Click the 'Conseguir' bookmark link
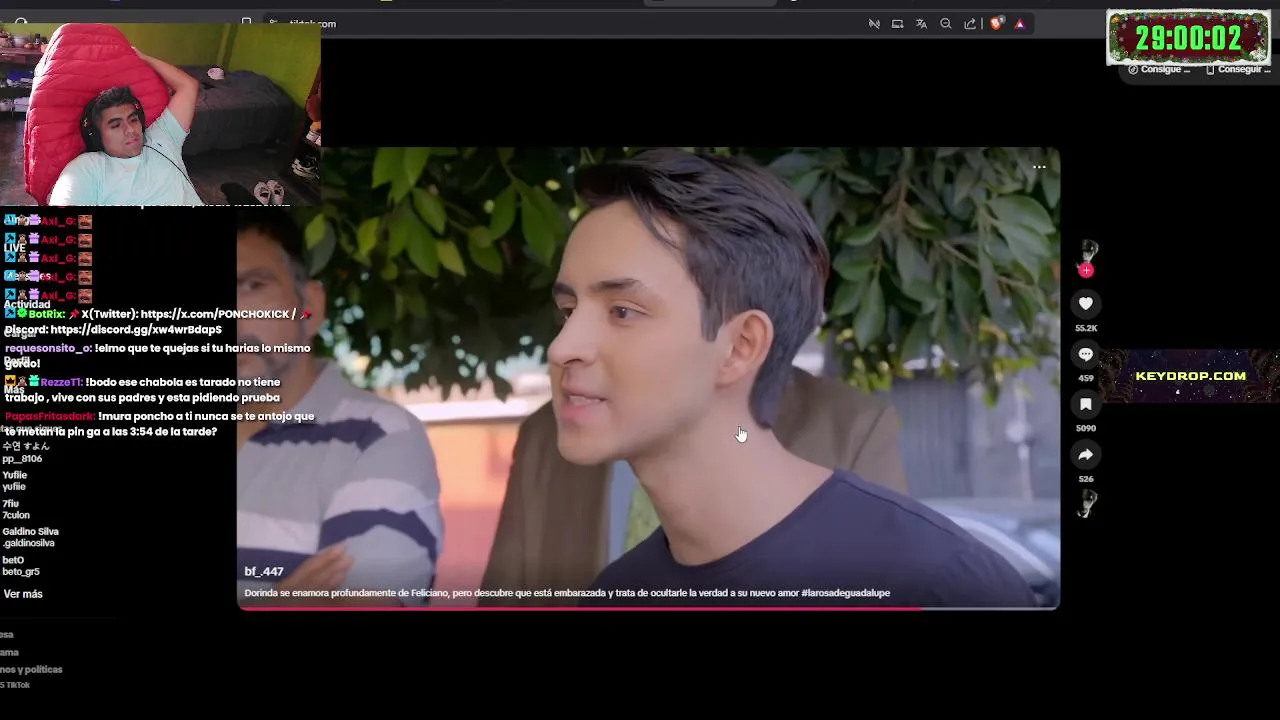 coord(1238,70)
